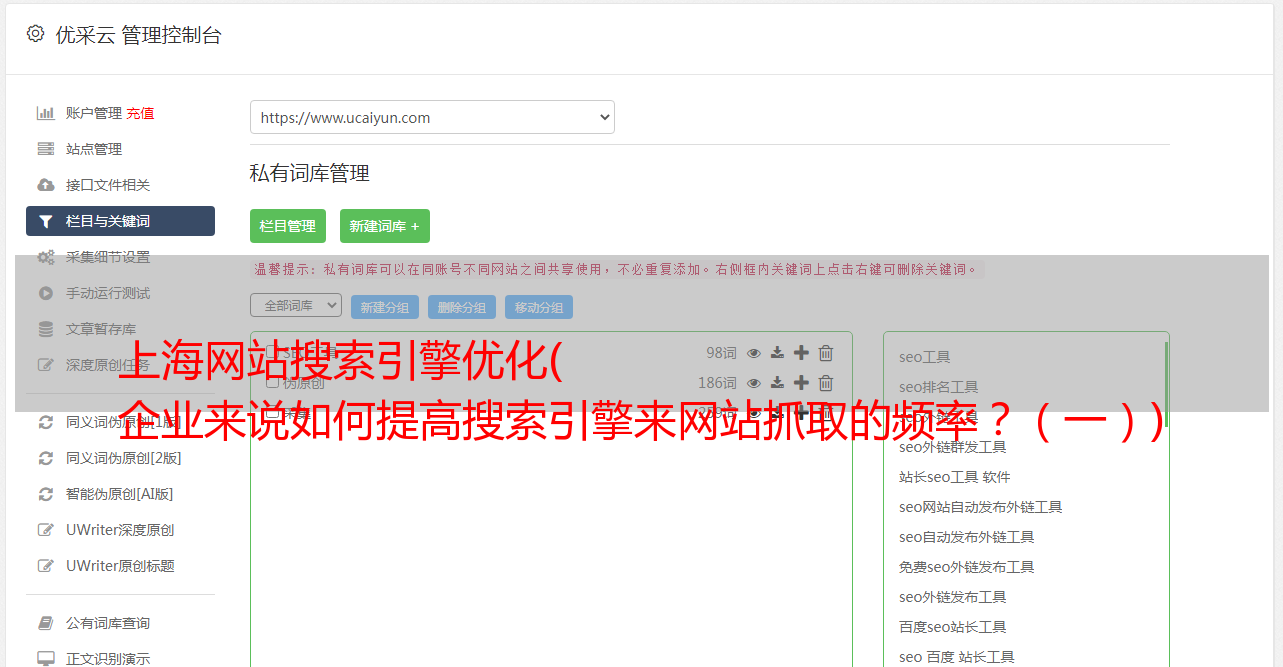Click the 新建分组 button
Screen dimensions: 1283x667
pos(385,307)
